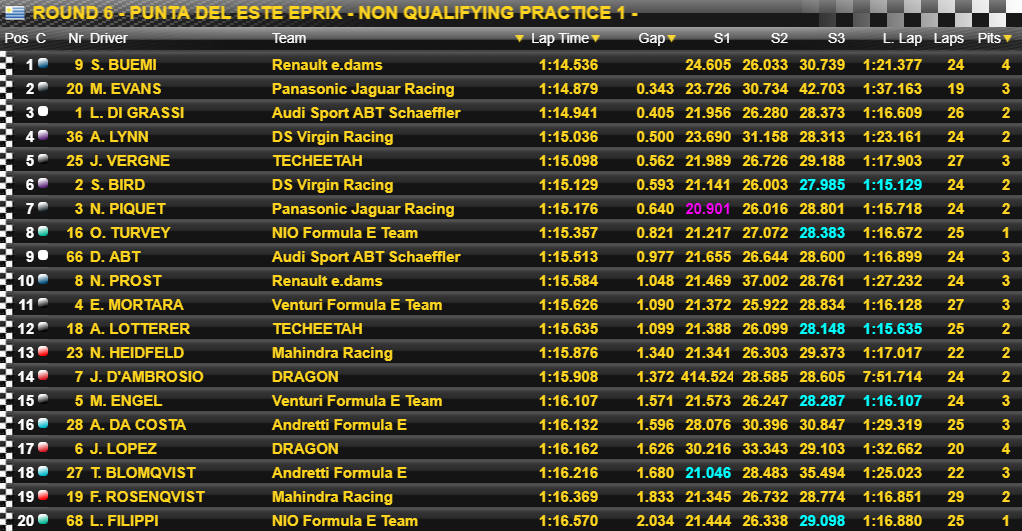The height and width of the screenshot is (531, 1022).
Task: Open driver S. BIRD entry
Action: click(x=118, y=185)
